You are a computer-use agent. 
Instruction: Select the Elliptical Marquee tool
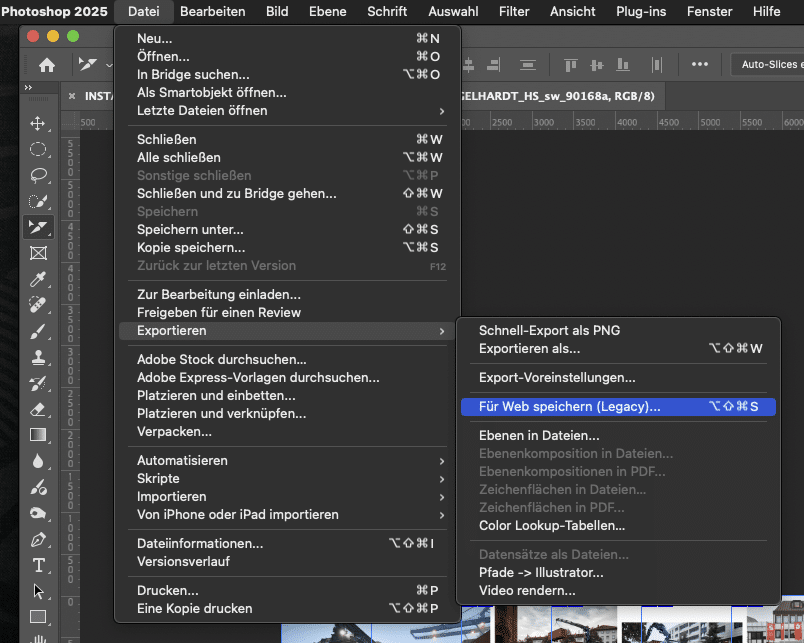pos(38,149)
